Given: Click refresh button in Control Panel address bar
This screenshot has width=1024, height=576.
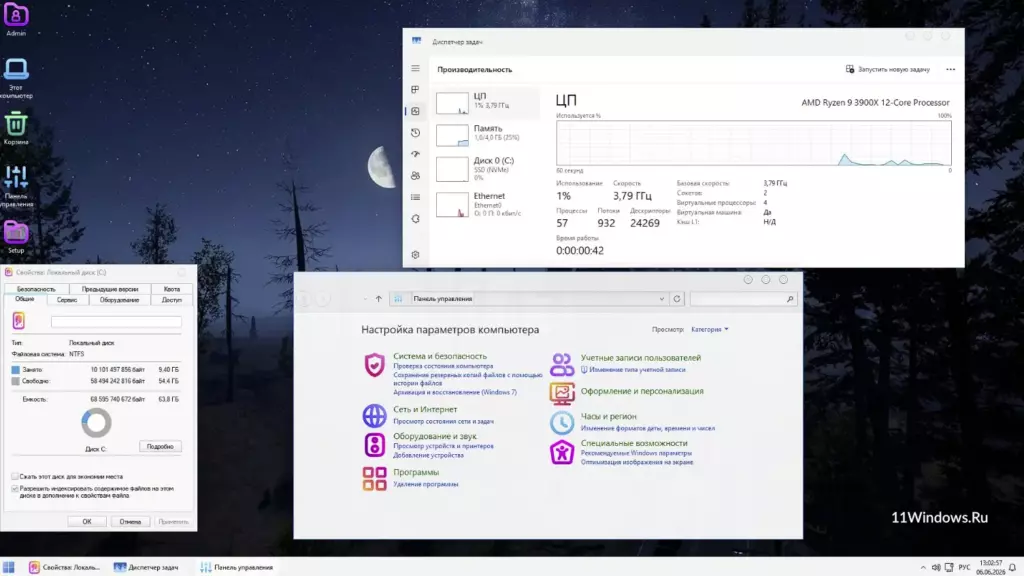Looking at the screenshot, I should 677,298.
